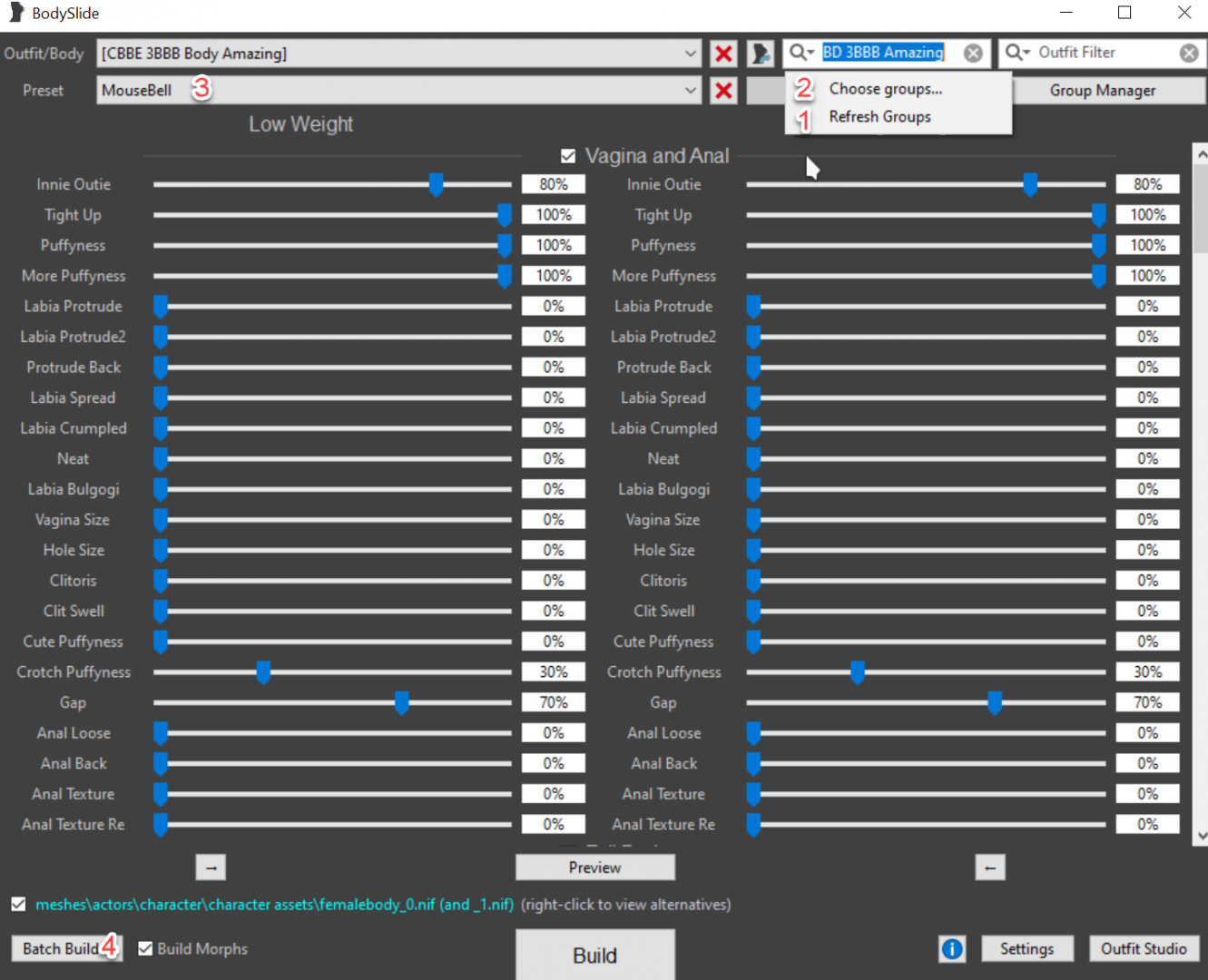Expand the Outfit/Body dropdown list
This screenshot has width=1208, height=980.
pos(690,54)
